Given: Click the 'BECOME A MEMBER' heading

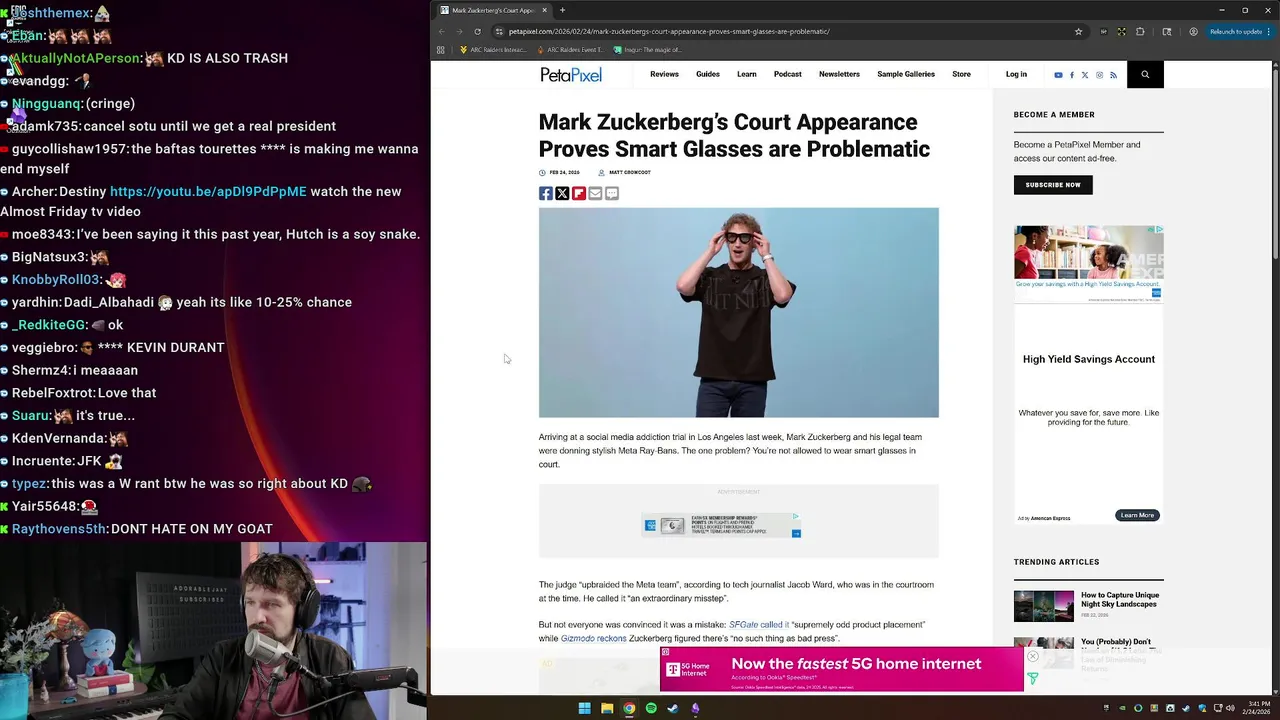Looking at the screenshot, I should pos(1054,115).
